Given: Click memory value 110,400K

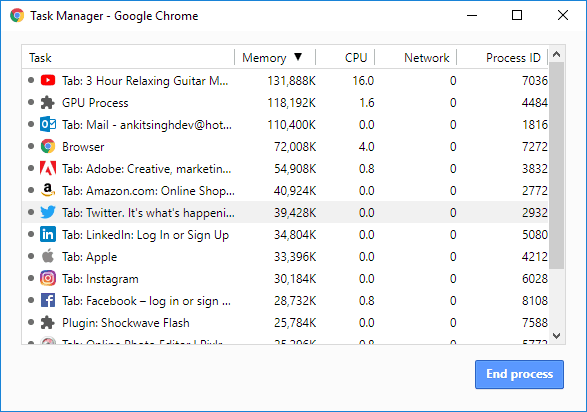Looking at the screenshot, I should tap(291, 125).
